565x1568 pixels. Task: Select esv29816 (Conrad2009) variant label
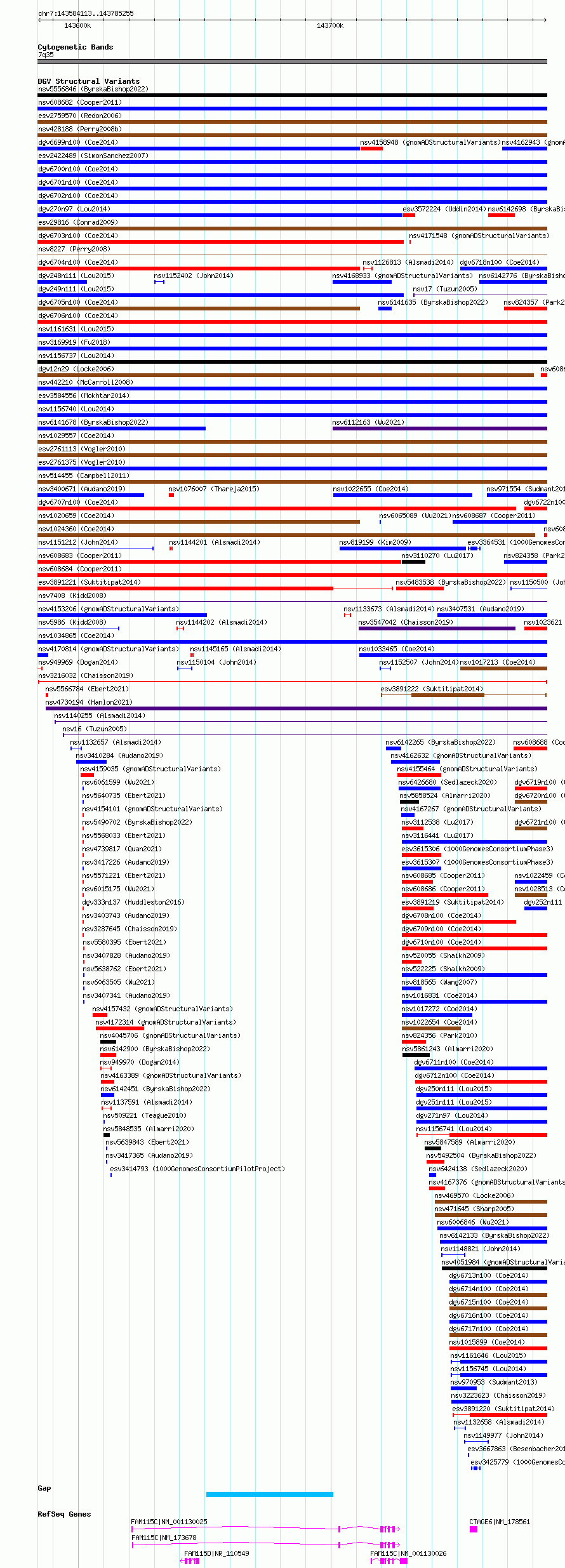click(78, 222)
